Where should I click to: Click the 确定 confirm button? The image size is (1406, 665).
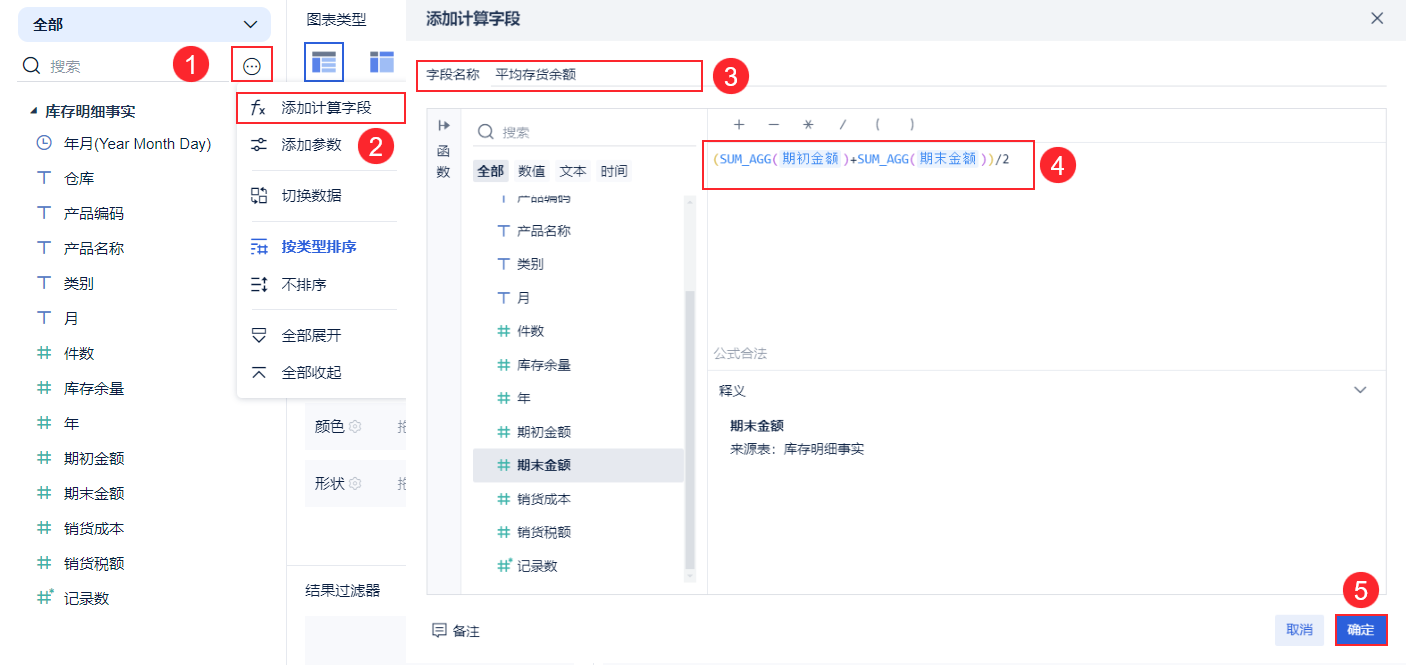pos(1360,630)
